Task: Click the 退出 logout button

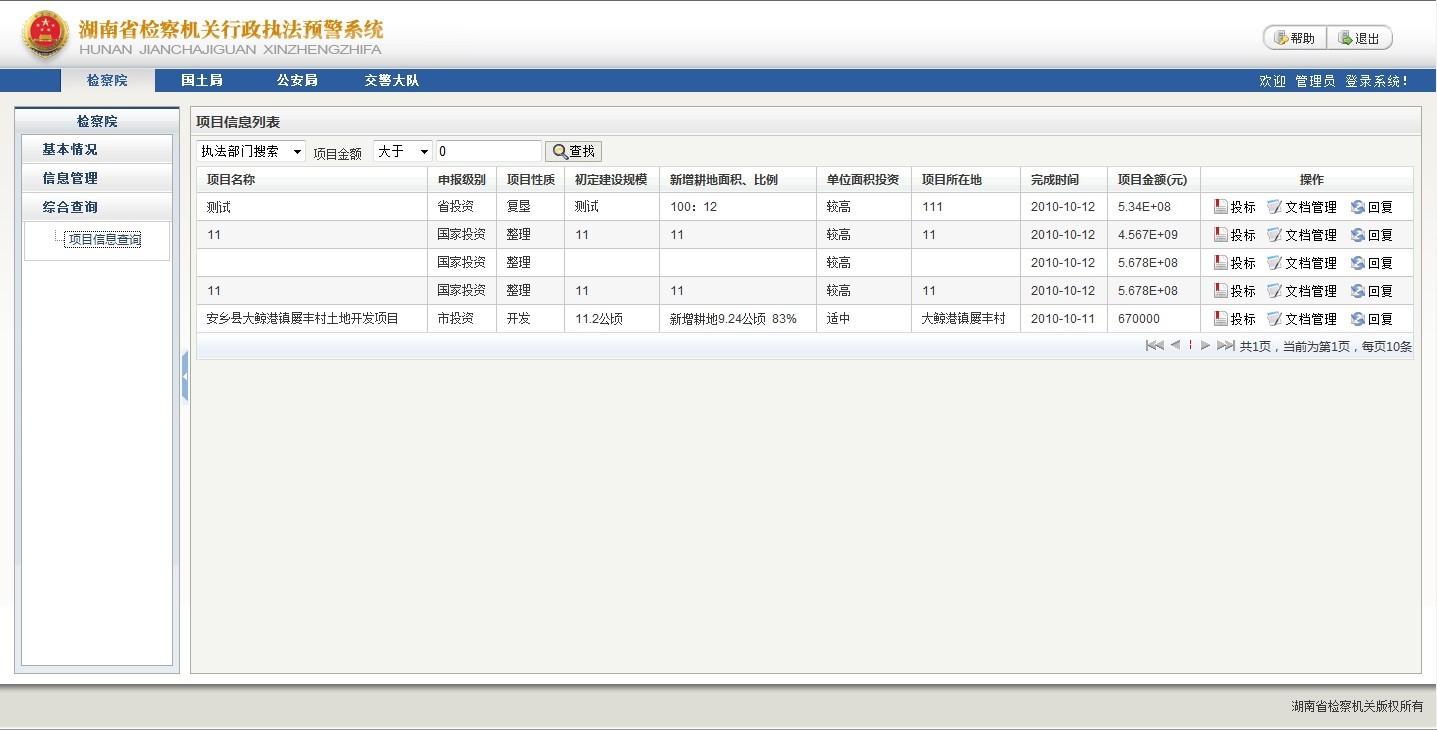Action: point(1359,38)
